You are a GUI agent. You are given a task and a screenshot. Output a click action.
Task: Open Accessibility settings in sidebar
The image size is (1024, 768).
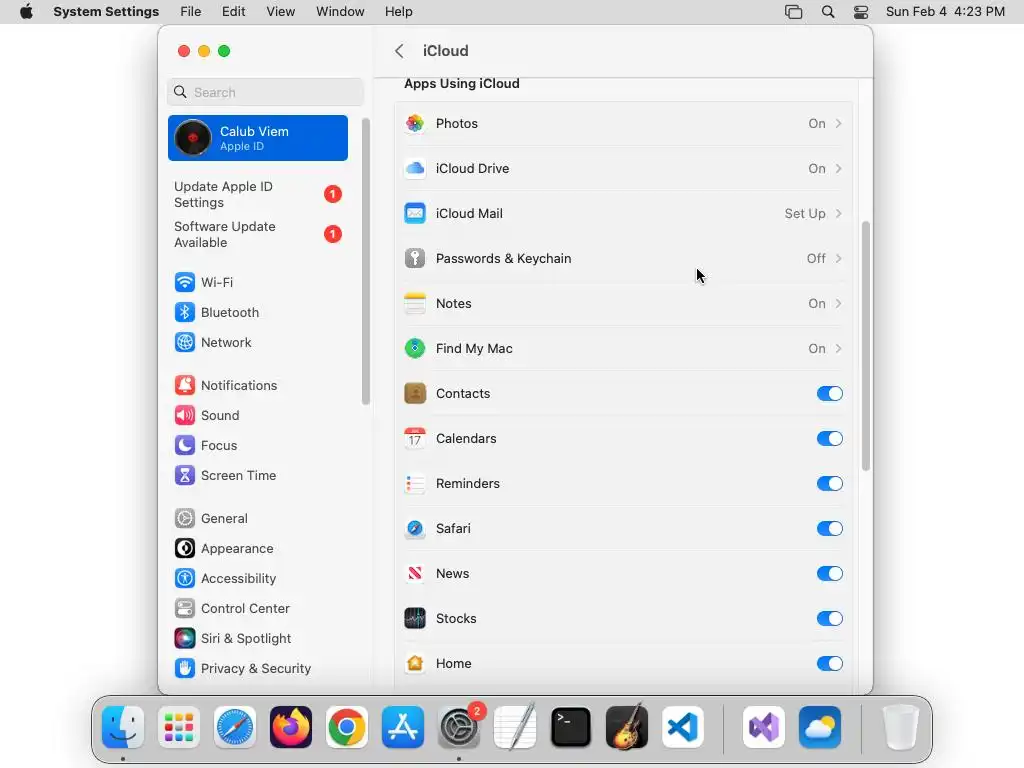[x=258, y=579]
